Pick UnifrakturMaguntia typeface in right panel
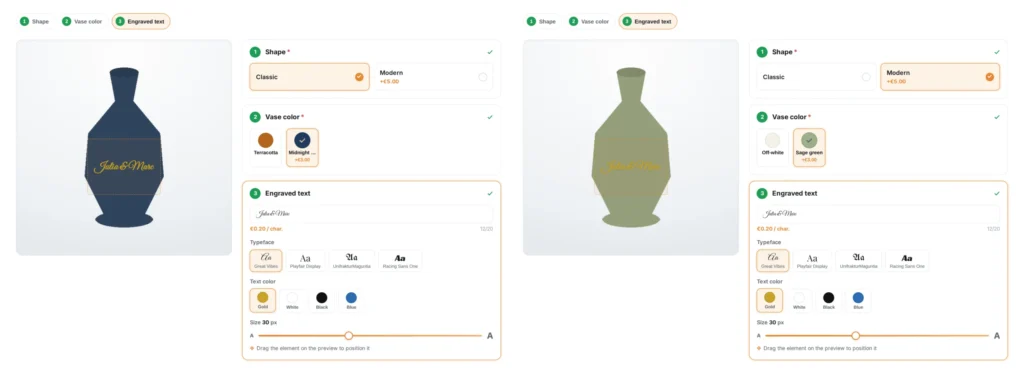Screen dimensions: 1024x376 pos(859,260)
